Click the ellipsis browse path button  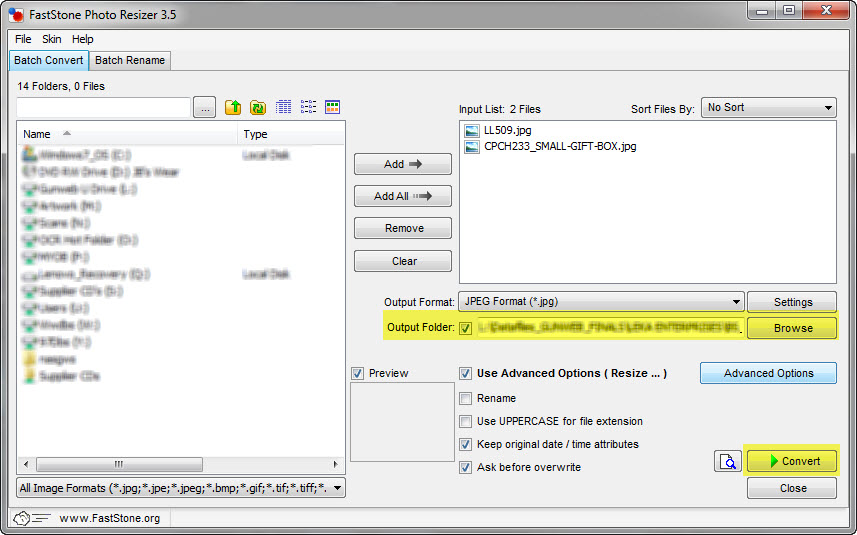tap(204, 108)
